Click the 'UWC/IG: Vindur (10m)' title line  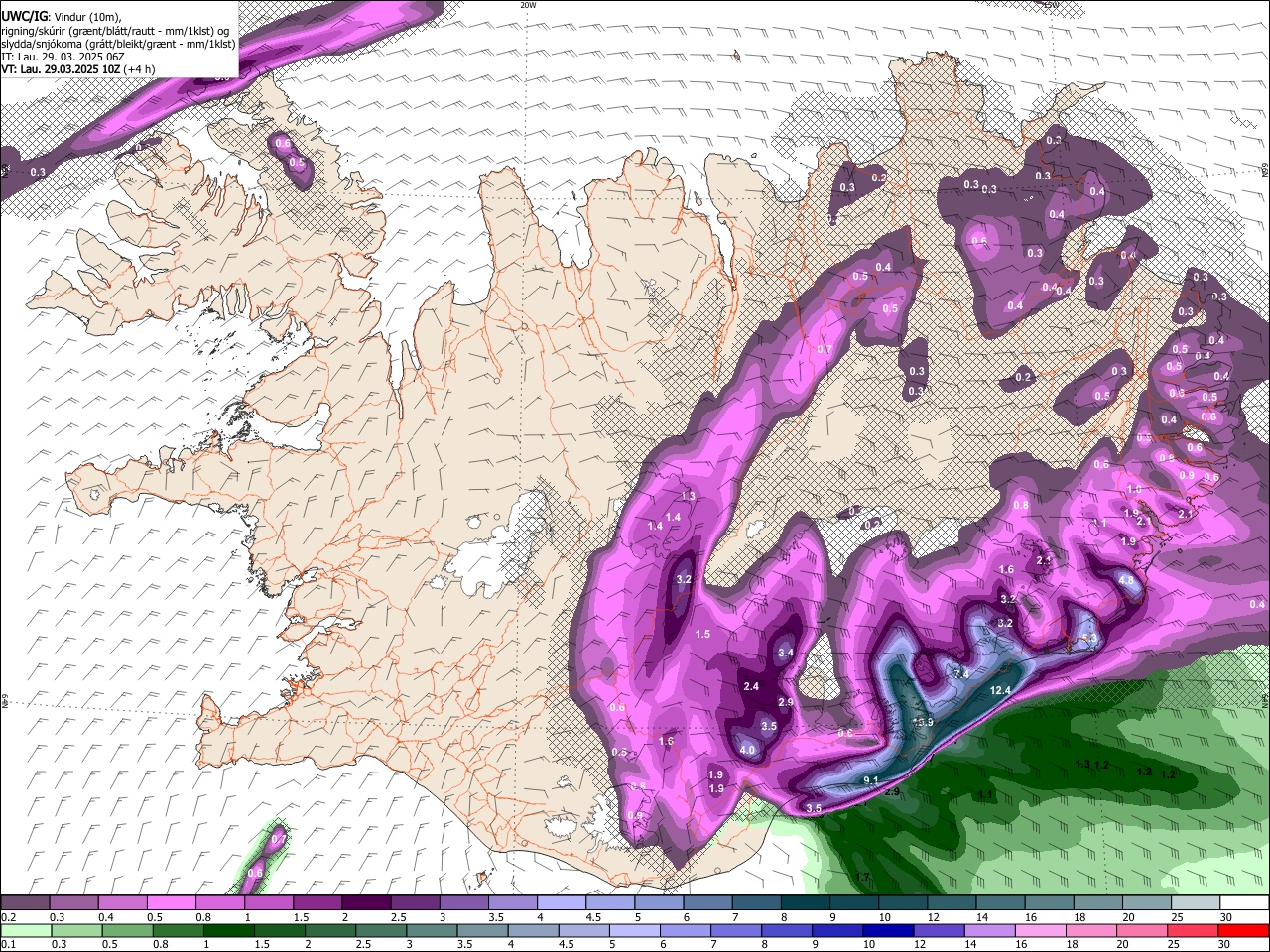coord(62,17)
